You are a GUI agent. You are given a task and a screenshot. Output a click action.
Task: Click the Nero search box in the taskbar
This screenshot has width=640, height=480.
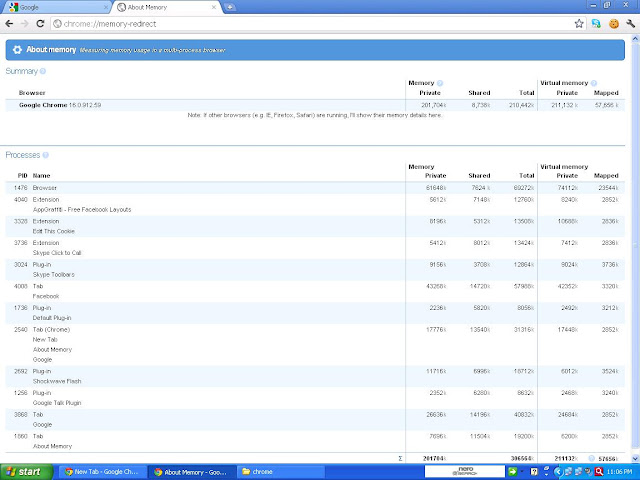pos(464,471)
